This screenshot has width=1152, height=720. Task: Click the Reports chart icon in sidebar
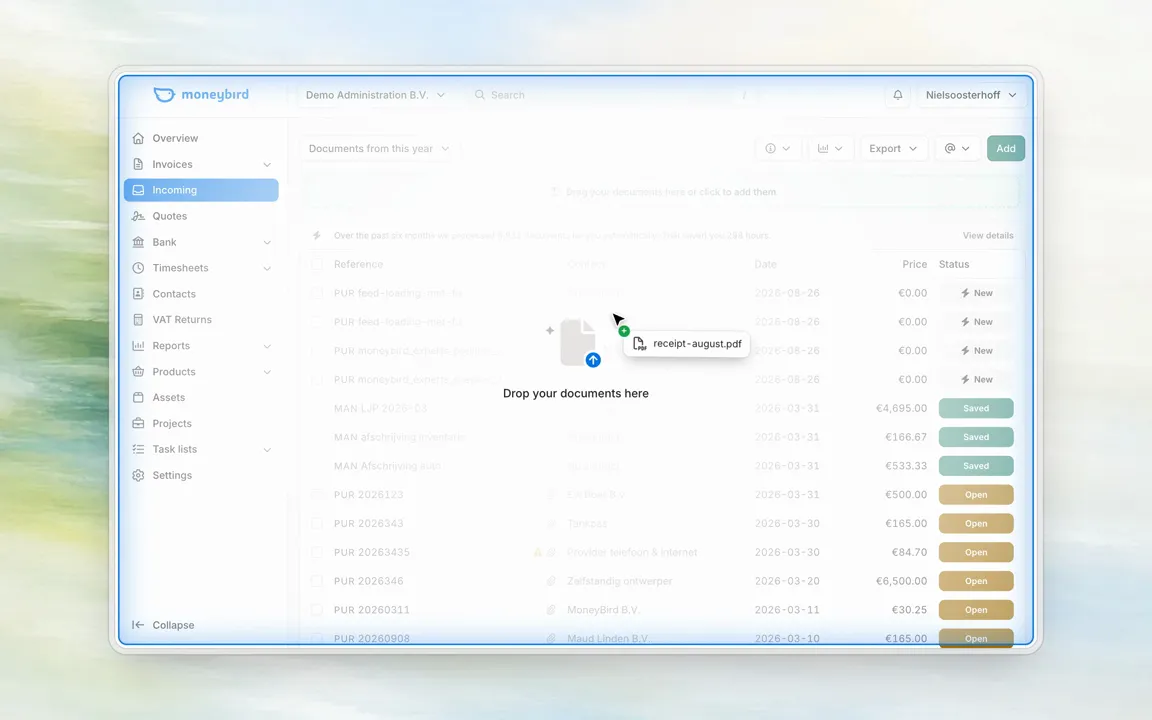click(138, 345)
